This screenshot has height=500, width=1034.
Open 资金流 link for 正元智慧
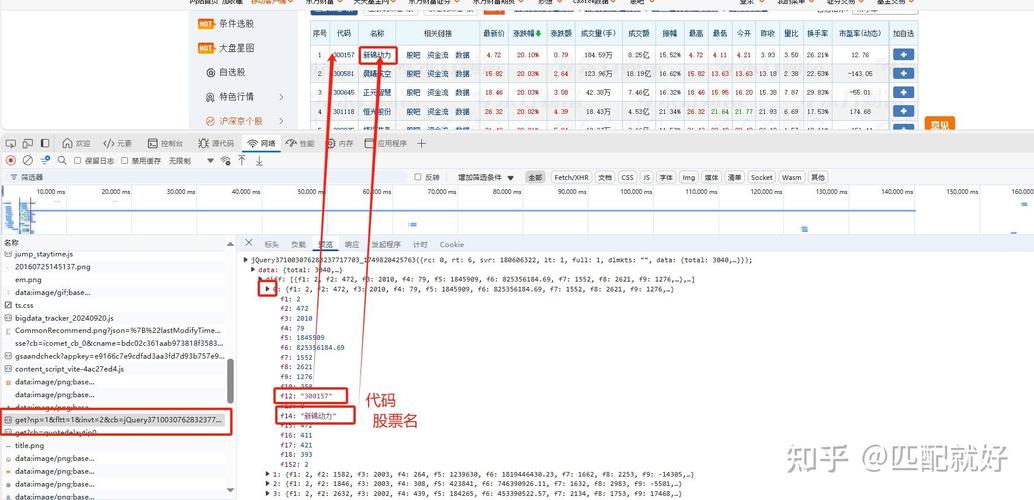point(438,92)
